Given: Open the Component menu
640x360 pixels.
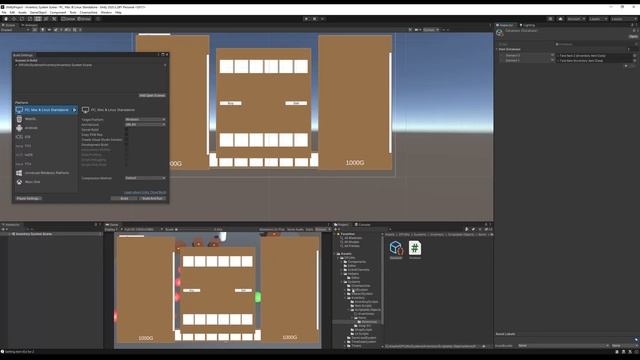Looking at the screenshot, I should pos(58,13).
